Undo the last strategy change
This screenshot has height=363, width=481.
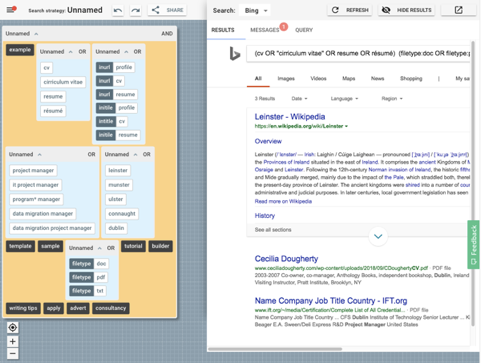[x=118, y=10]
